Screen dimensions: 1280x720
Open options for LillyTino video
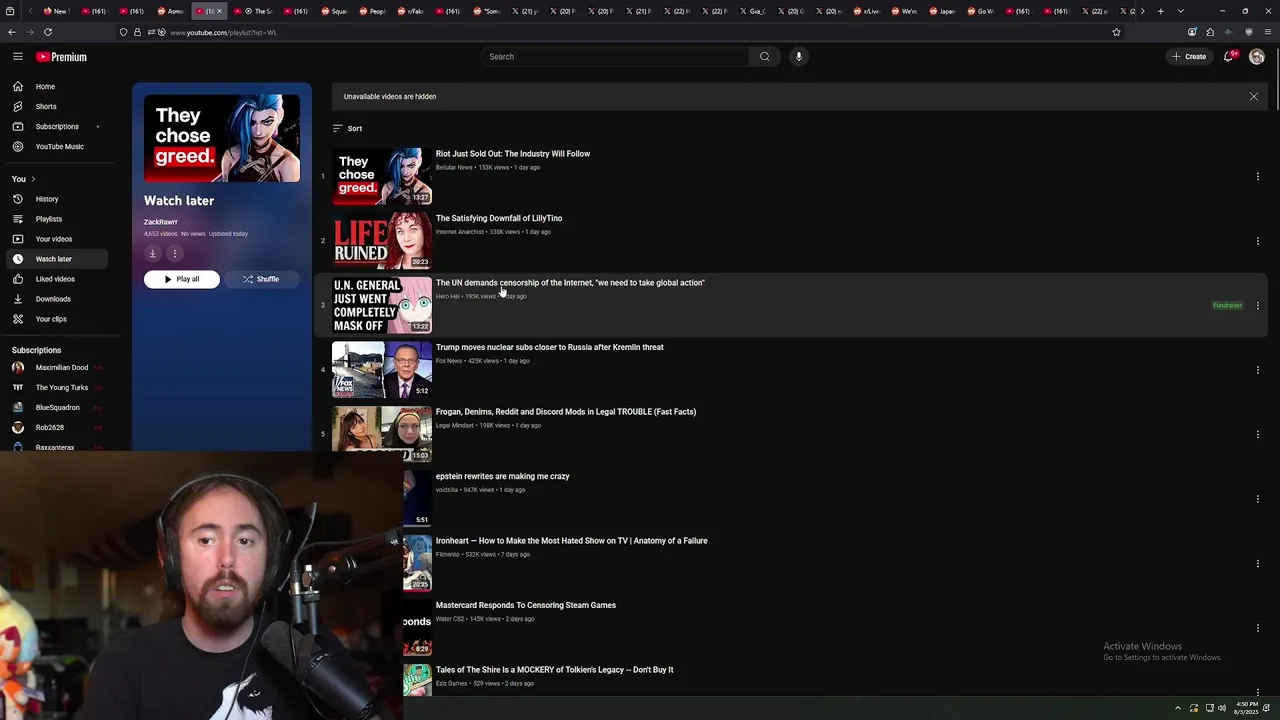1258,241
